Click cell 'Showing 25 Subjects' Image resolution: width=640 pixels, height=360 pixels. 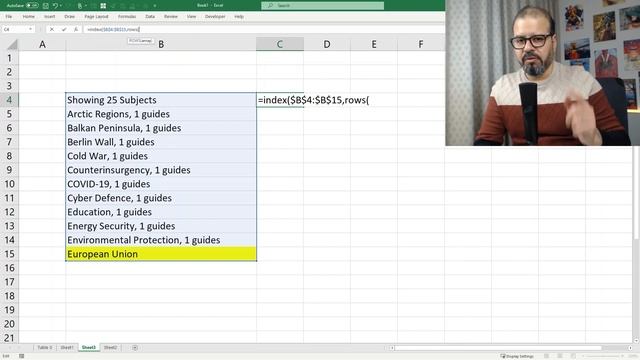(x=161, y=100)
